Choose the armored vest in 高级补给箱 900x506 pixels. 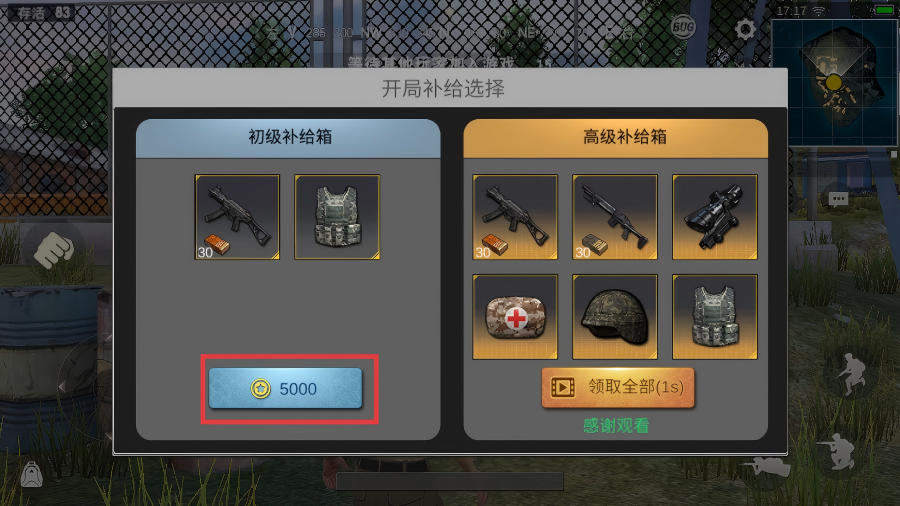[715, 317]
